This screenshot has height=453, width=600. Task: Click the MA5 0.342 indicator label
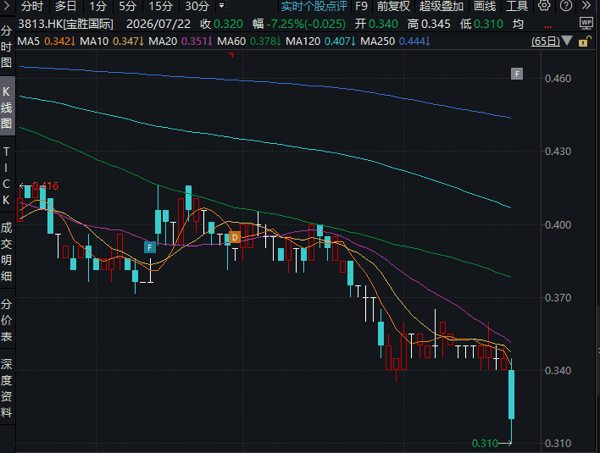click(46, 41)
